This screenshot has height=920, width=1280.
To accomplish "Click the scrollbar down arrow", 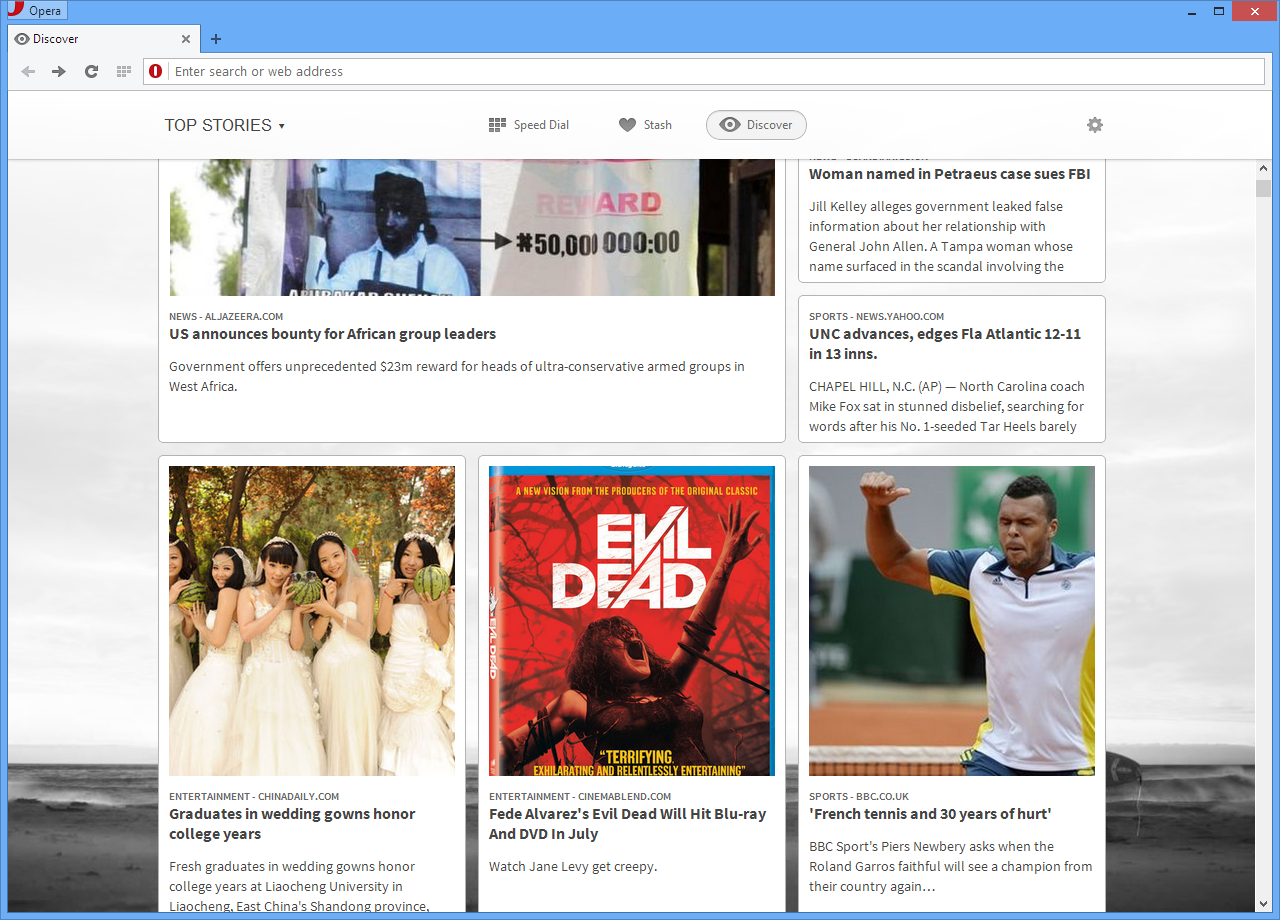I will 1264,903.
